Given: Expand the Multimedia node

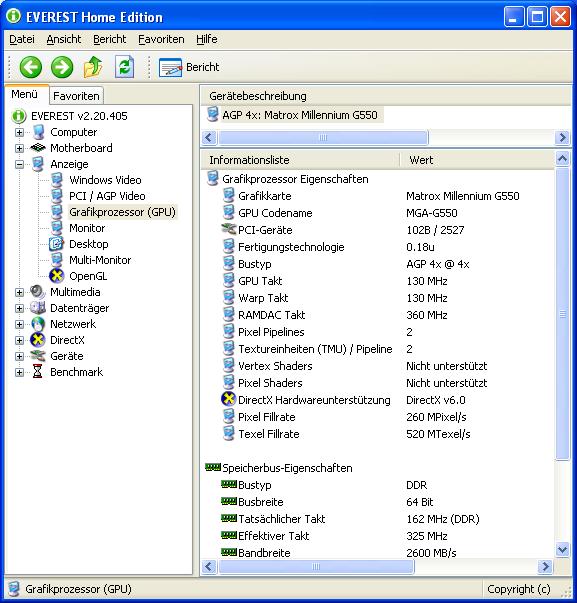Looking at the screenshot, I should coord(19,292).
